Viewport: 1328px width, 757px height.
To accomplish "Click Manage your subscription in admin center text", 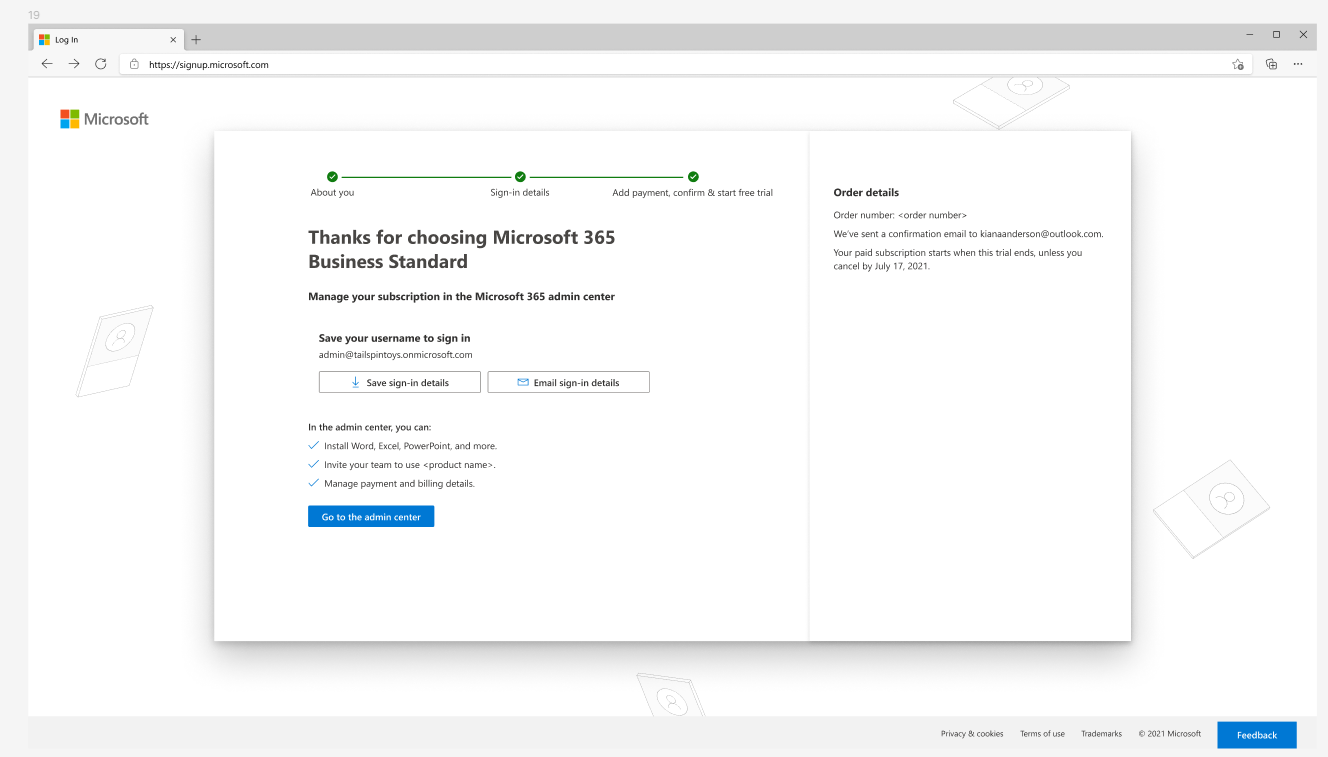I will [x=461, y=297].
